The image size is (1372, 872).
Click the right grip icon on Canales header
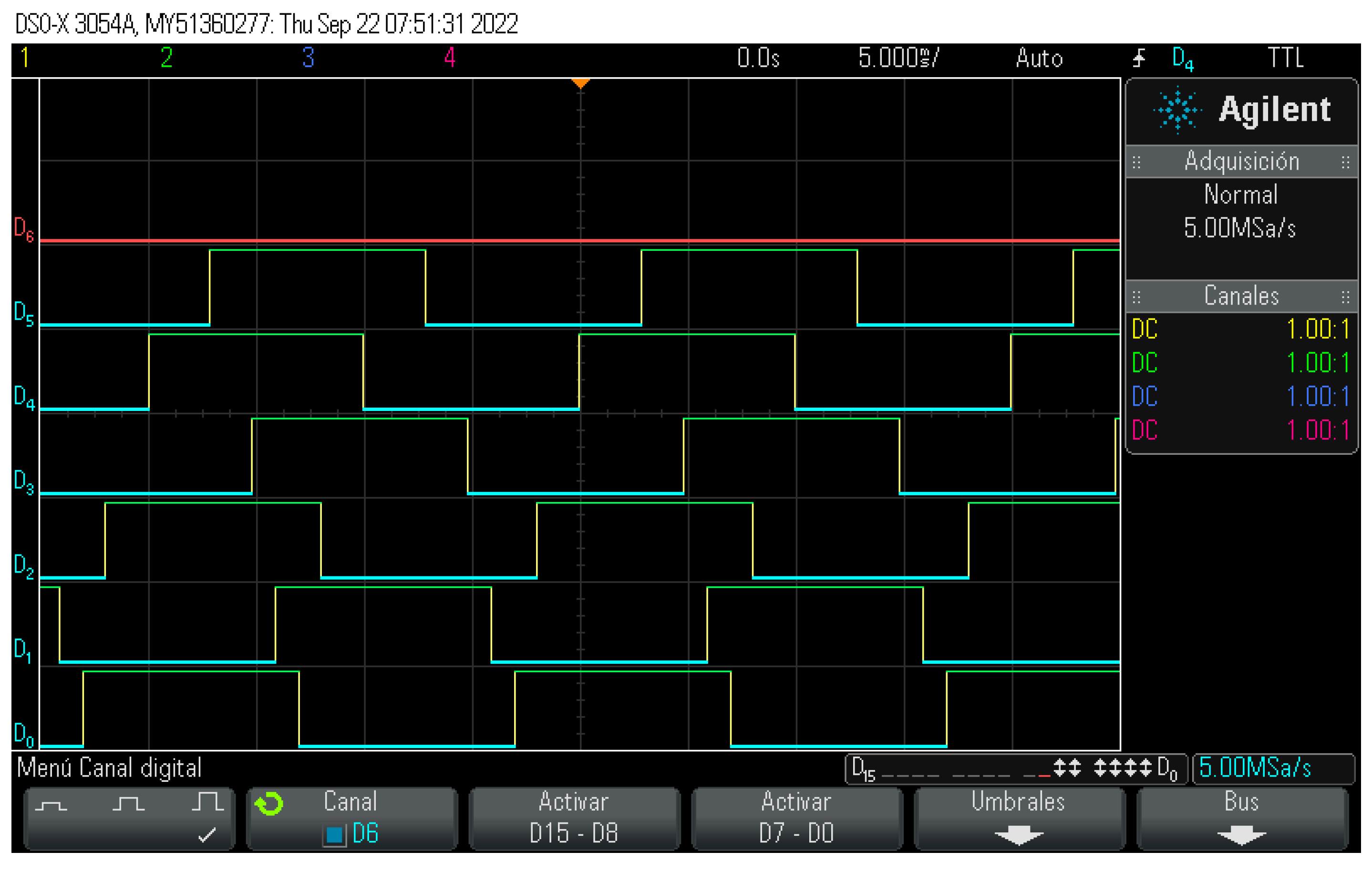click(x=1346, y=297)
